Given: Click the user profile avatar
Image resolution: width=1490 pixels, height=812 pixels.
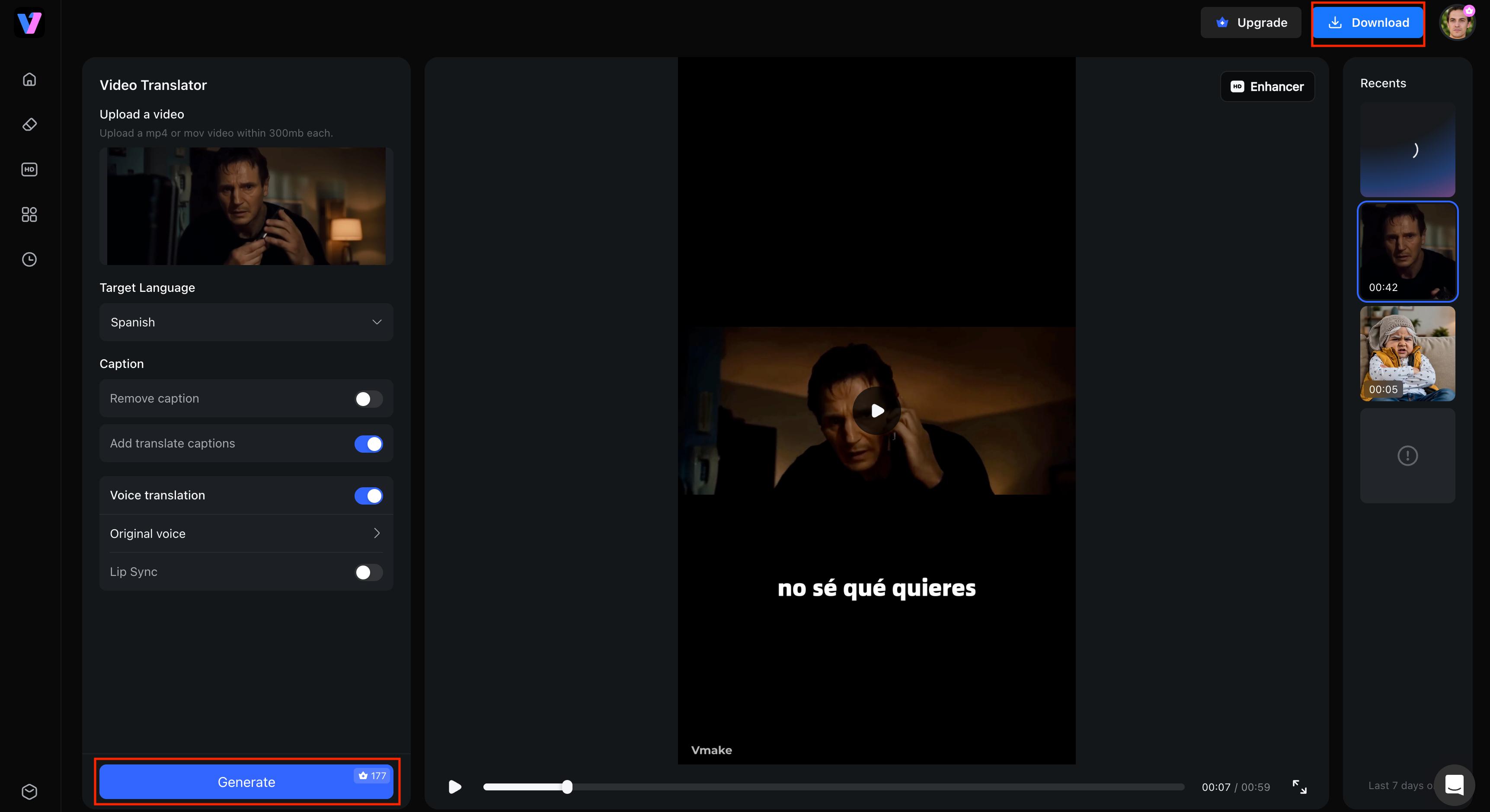Looking at the screenshot, I should 1457,22.
